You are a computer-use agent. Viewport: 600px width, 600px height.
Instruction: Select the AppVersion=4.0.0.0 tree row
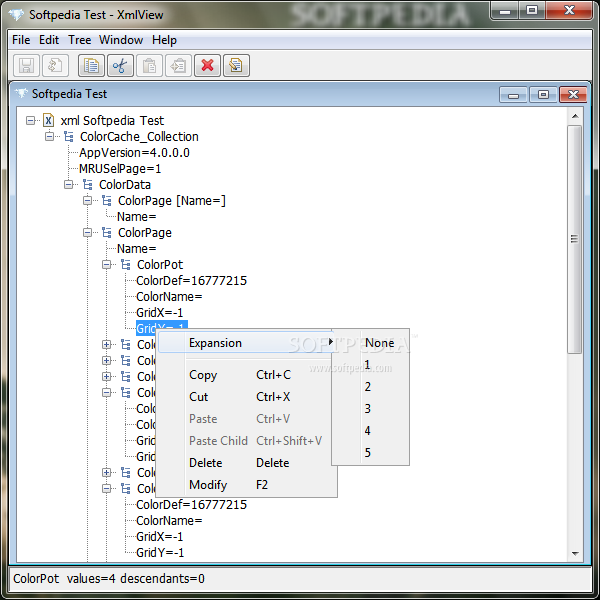[x=134, y=153]
